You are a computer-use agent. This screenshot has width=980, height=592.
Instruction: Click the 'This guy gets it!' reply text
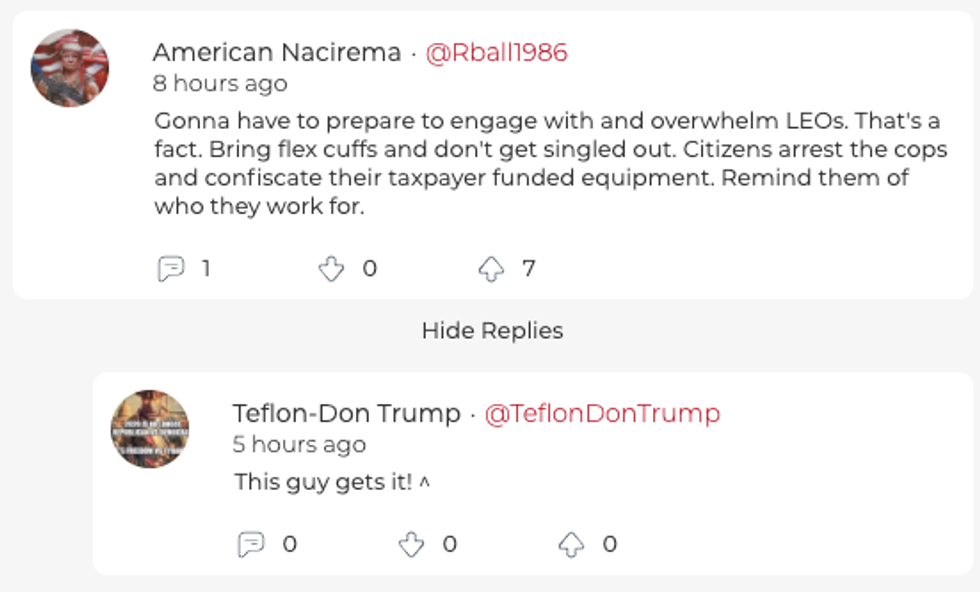point(323,482)
